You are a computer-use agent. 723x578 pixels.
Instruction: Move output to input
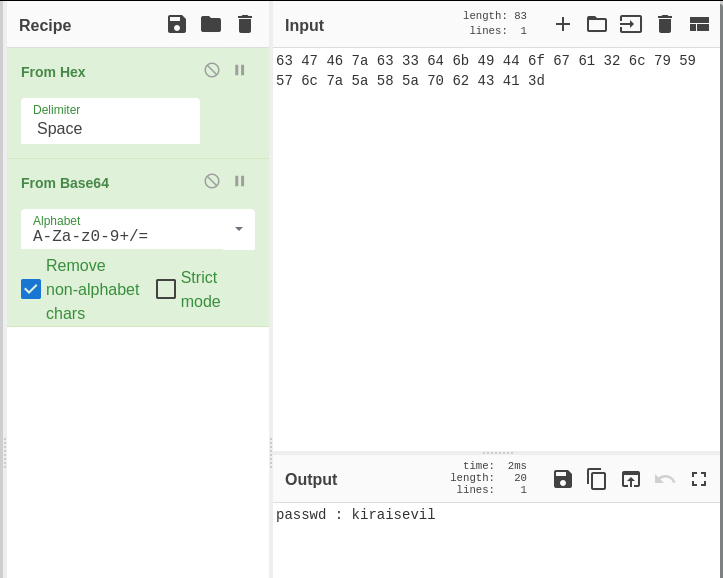631,479
